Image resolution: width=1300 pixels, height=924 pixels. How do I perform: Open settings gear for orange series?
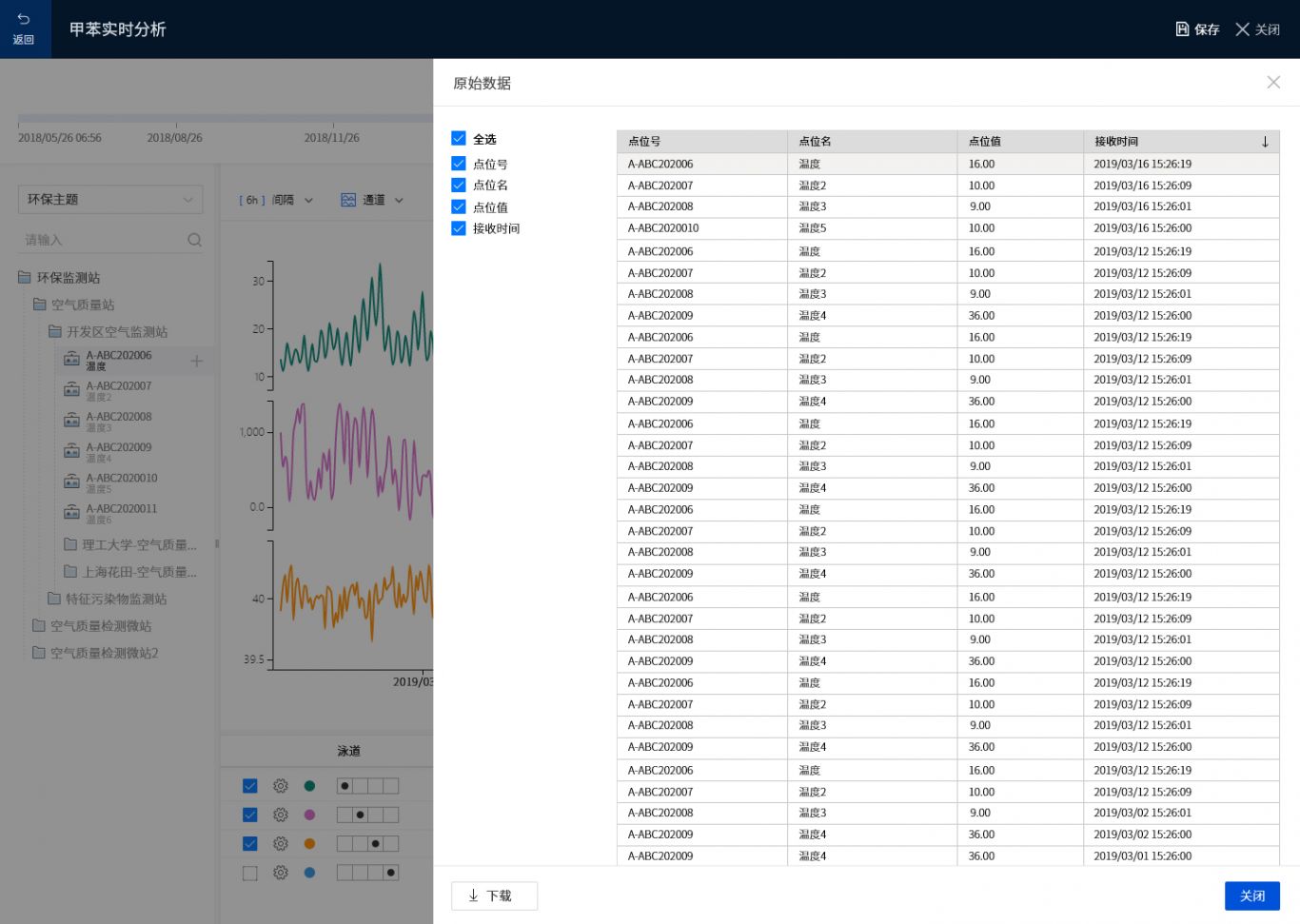pos(281,844)
